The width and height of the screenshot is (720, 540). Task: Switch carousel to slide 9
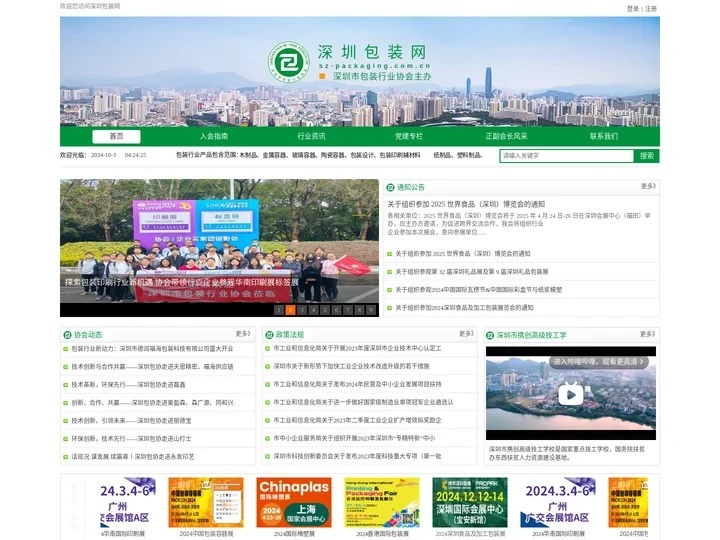click(x=371, y=310)
